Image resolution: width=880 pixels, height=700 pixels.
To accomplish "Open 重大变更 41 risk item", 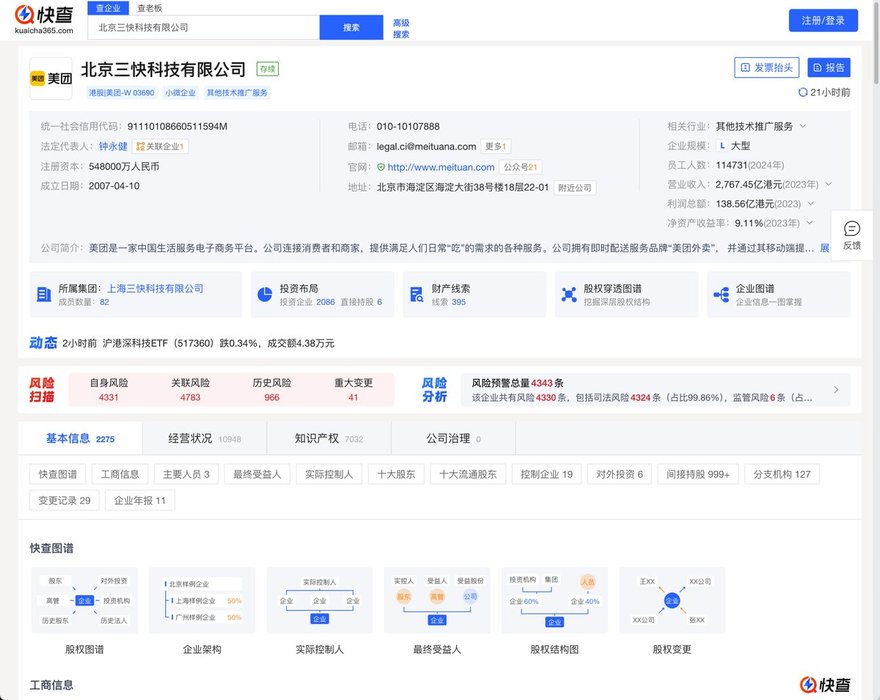I will coord(353,390).
